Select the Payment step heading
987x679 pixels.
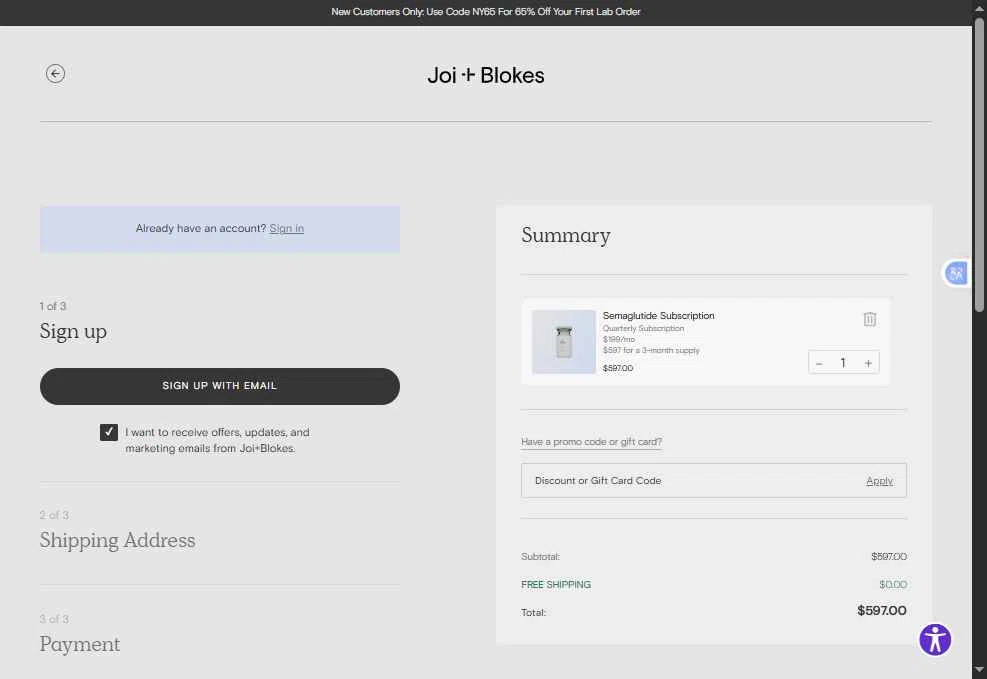pos(79,644)
